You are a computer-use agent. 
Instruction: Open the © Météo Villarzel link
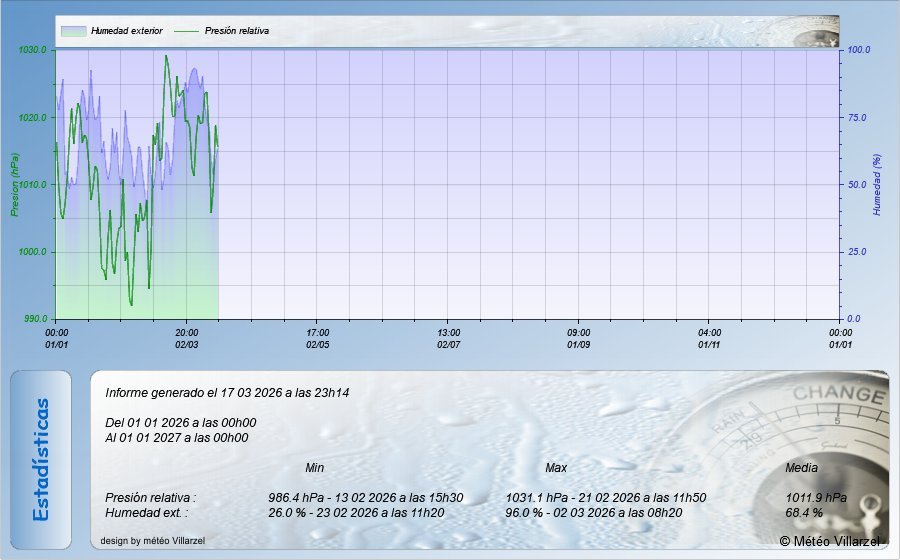click(x=830, y=541)
